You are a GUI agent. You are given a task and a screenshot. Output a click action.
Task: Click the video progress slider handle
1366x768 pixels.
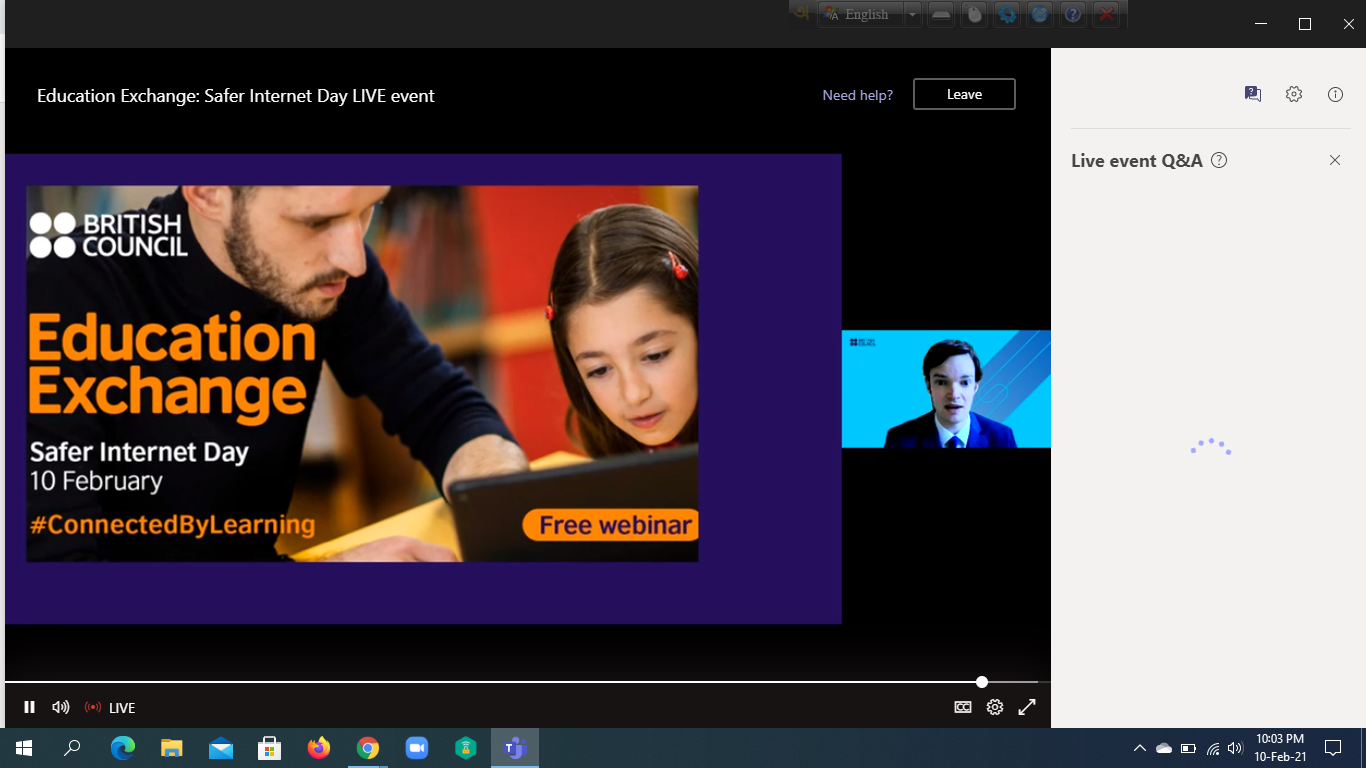[x=982, y=682]
